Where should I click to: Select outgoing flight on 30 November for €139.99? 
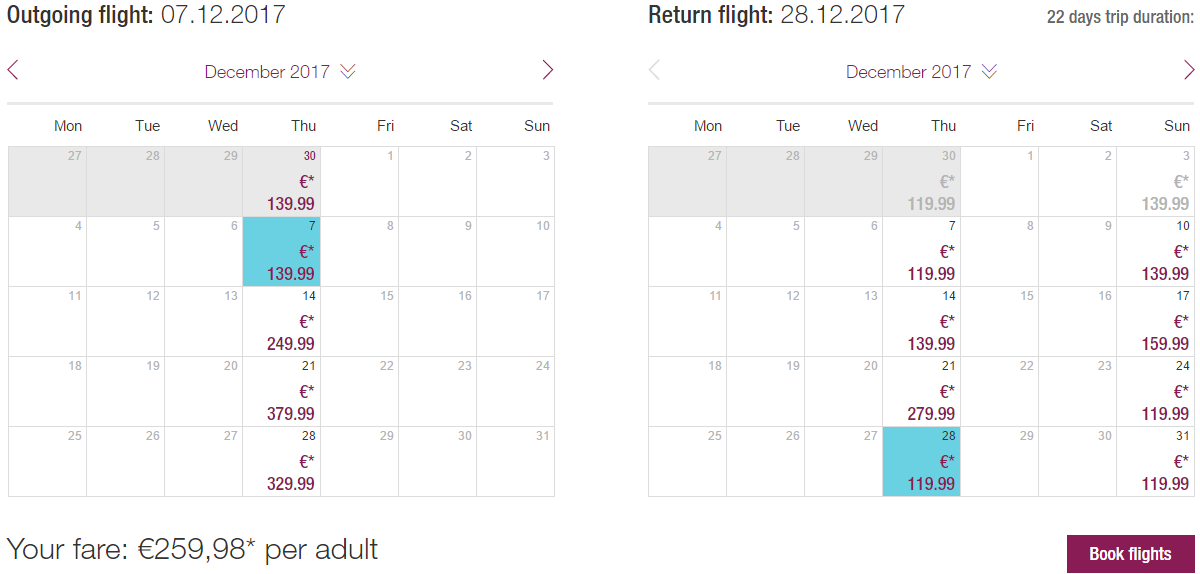[282, 182]
